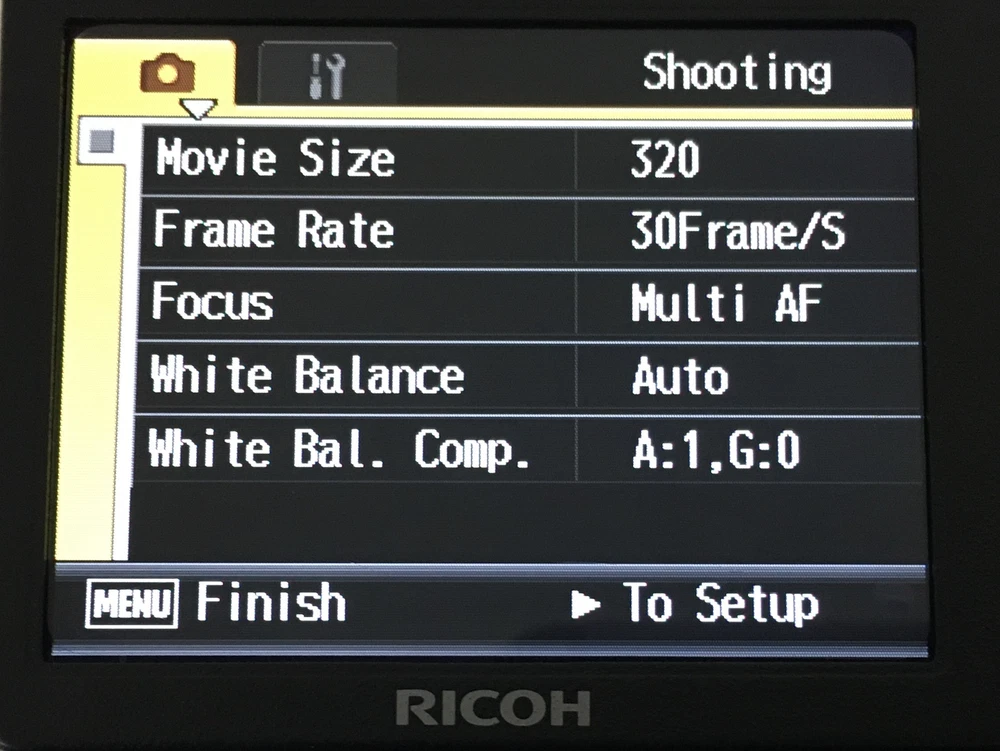This screenshot has height=751, width=1000.
Task: Open the White Balance setting row
Action: coord(527,376)
